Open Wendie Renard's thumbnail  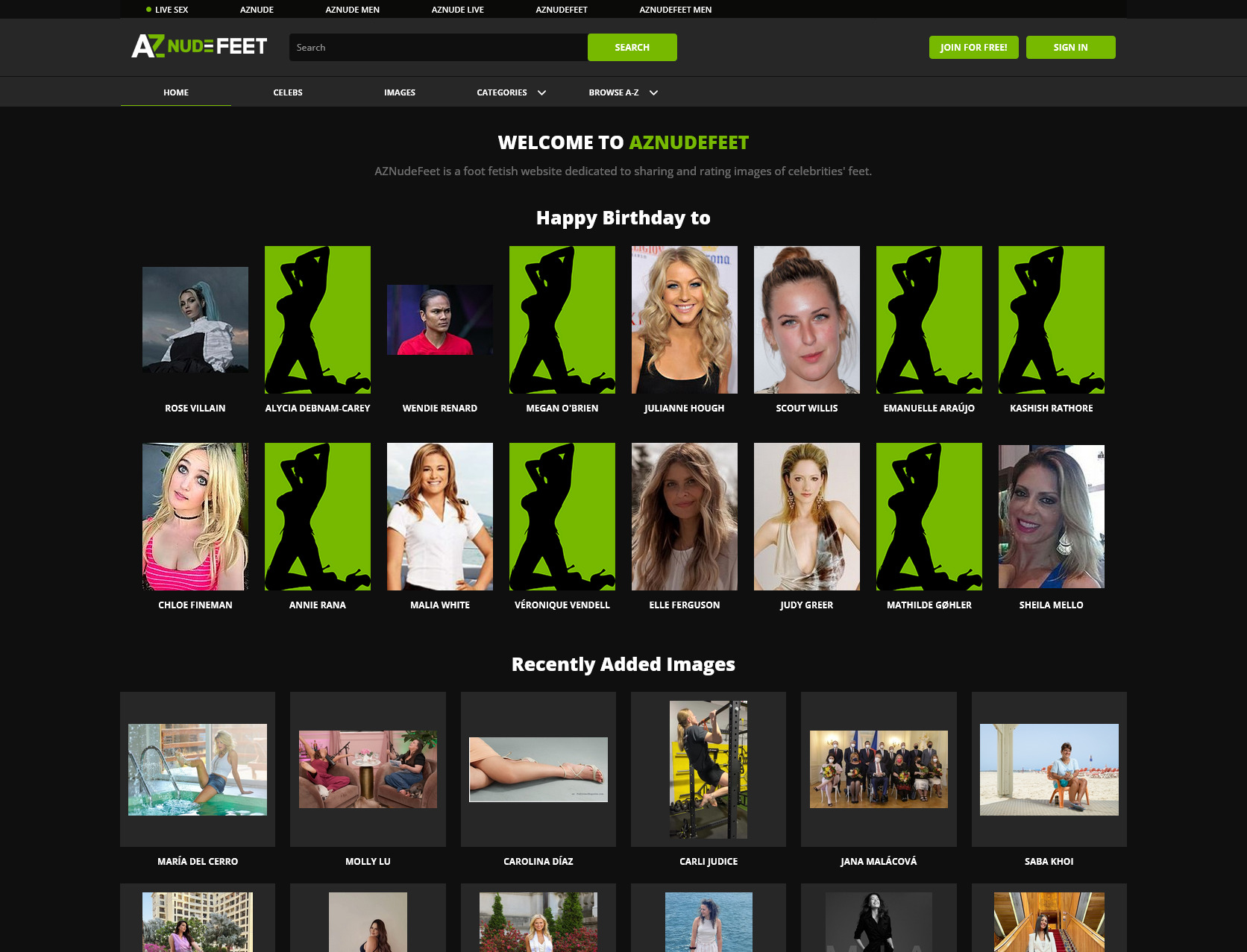(440, 320)
